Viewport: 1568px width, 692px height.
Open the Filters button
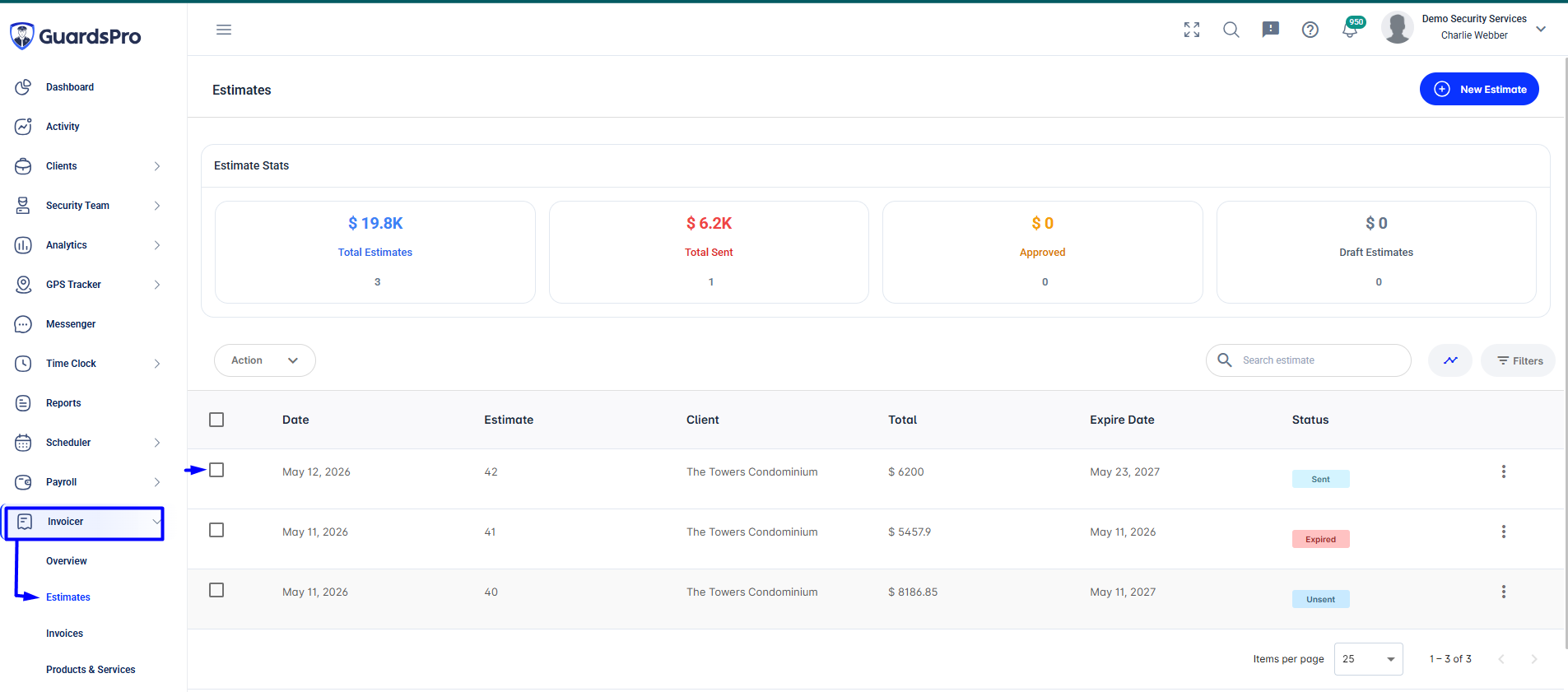[1518, 360]
